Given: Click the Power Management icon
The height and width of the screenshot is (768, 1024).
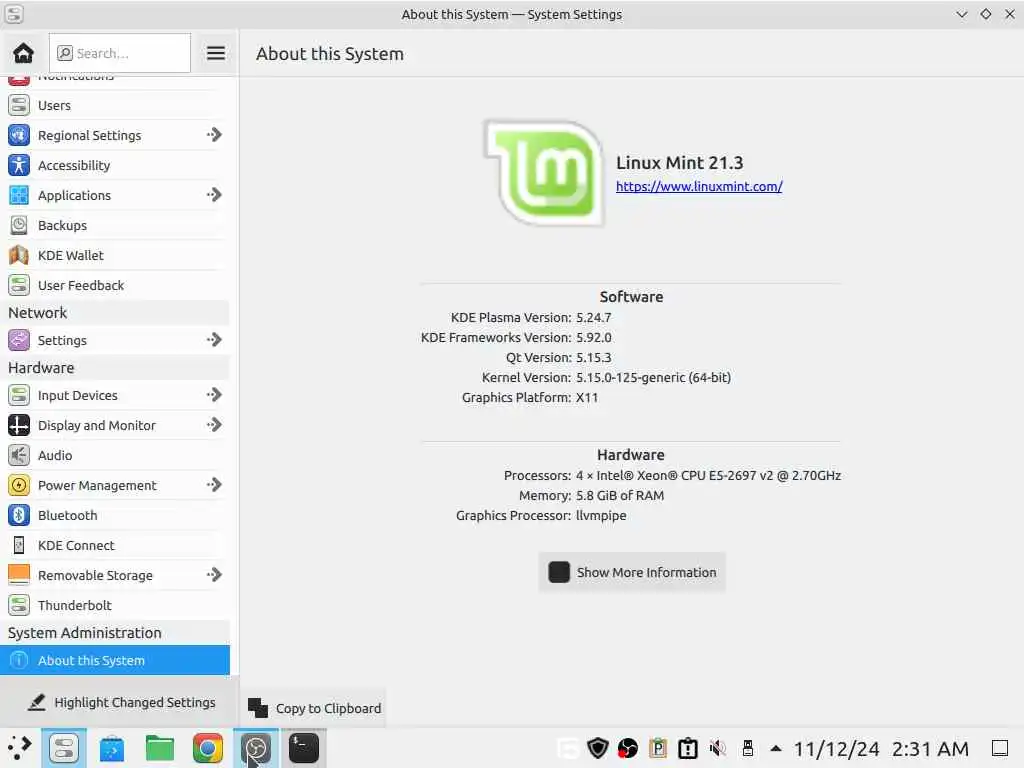Looking at the screenshot, I should click(19, 485).
